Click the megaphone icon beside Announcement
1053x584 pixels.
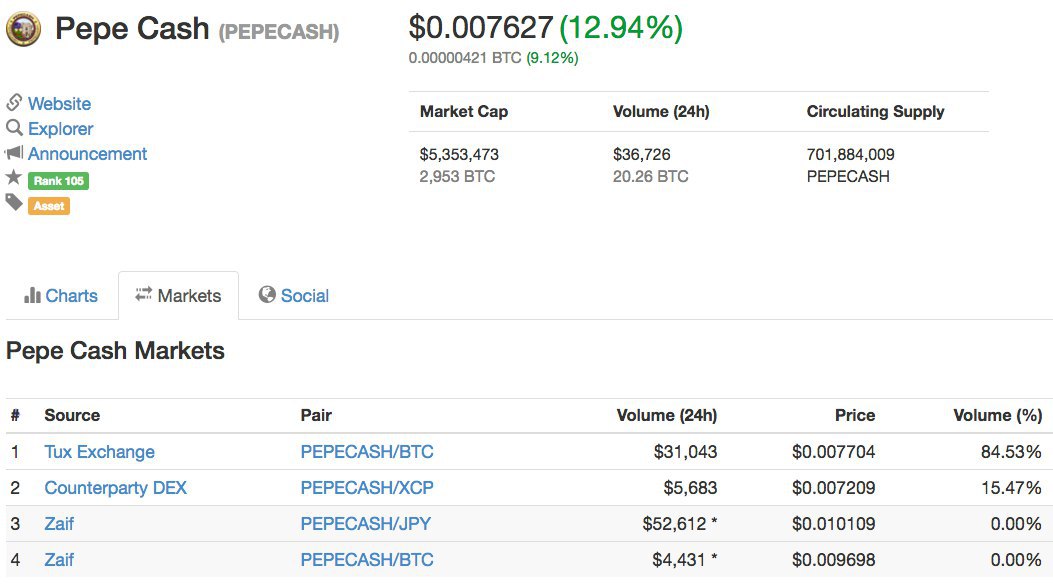point(14,152)
